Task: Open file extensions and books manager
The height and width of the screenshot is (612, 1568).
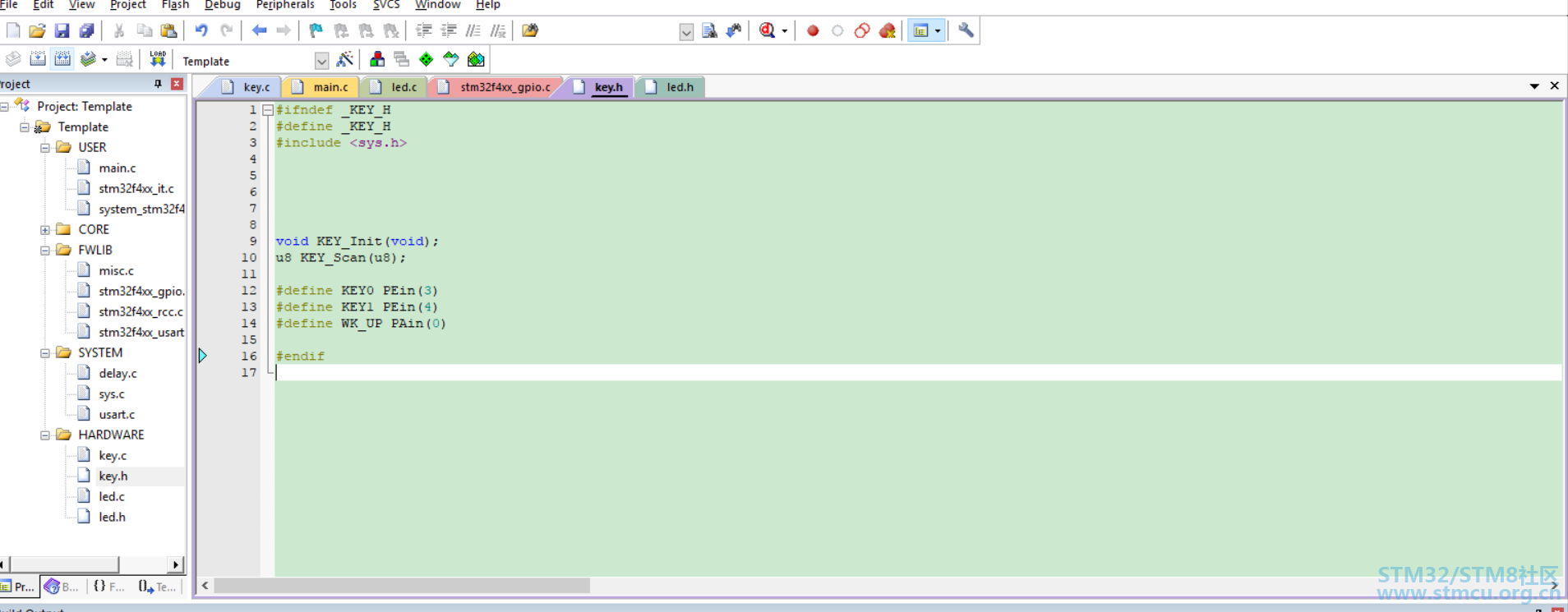Action: [376, 59]
